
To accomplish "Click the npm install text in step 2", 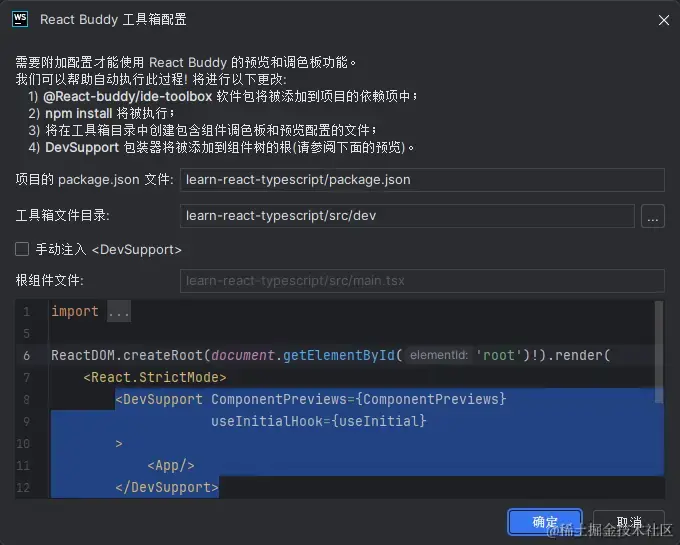I will pos(79,114).
